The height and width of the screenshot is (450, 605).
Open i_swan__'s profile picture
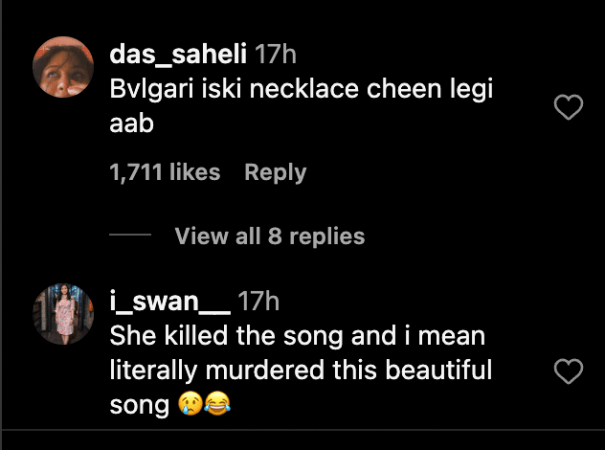(x=64, y=312)
